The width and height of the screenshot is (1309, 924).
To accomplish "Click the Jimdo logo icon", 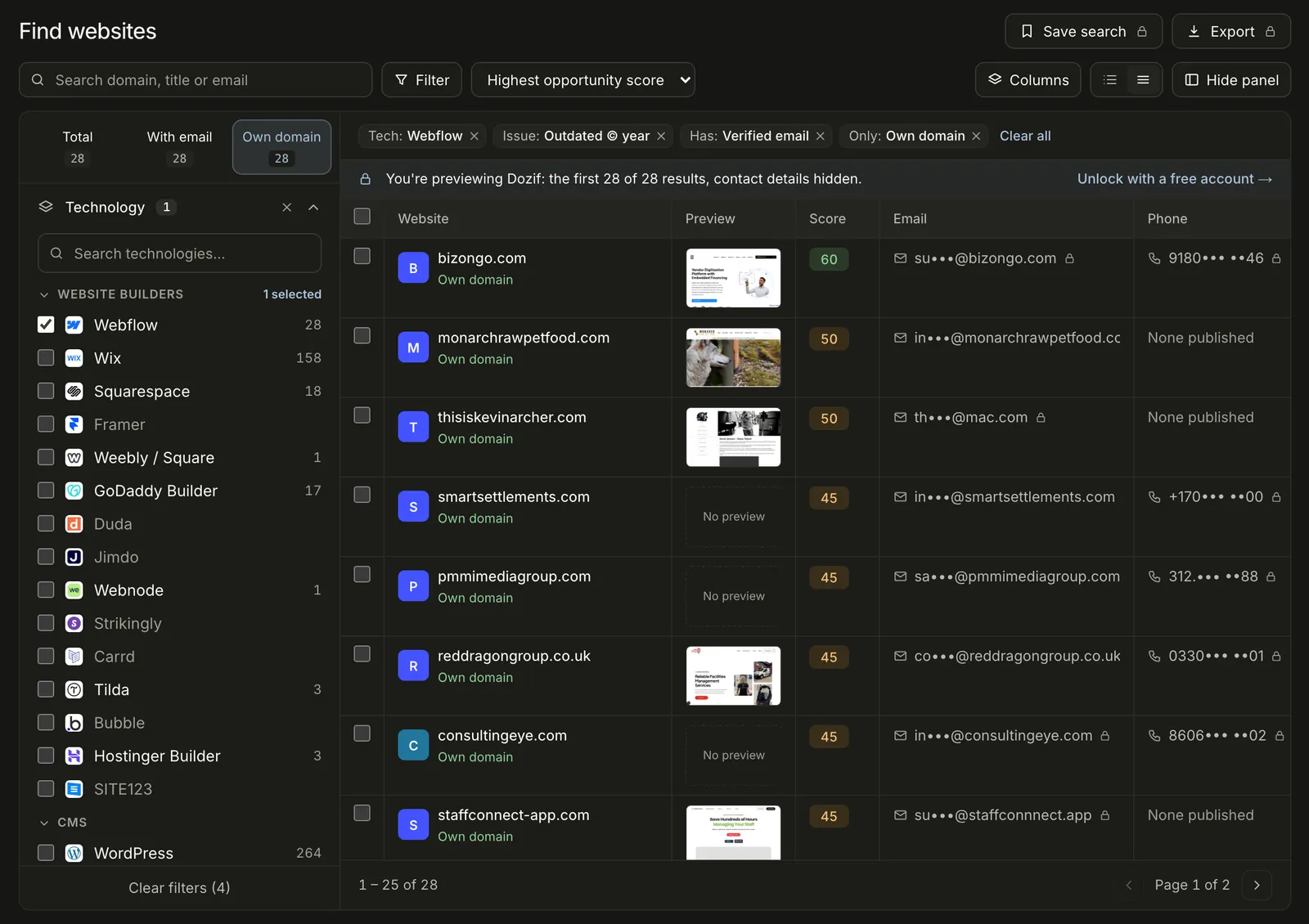I will point(74,557).
